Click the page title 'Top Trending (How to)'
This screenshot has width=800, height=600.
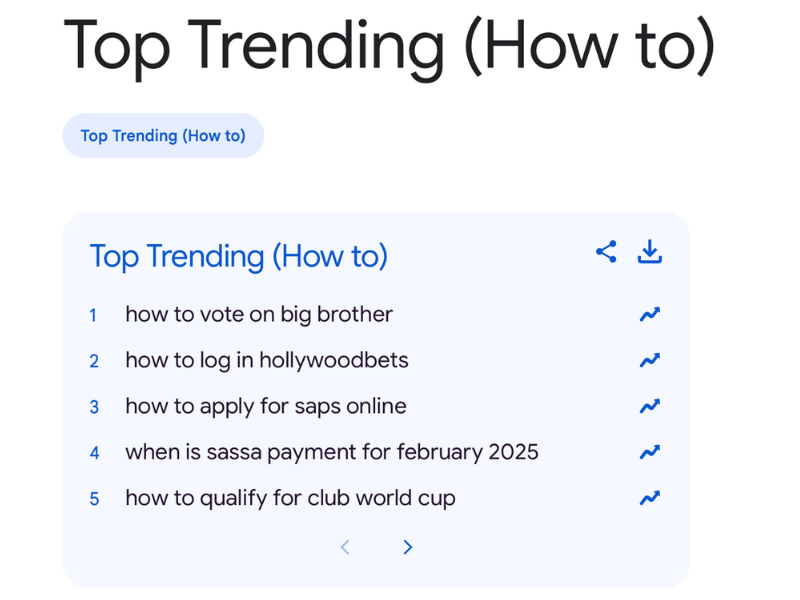click(x=390, y=47)
